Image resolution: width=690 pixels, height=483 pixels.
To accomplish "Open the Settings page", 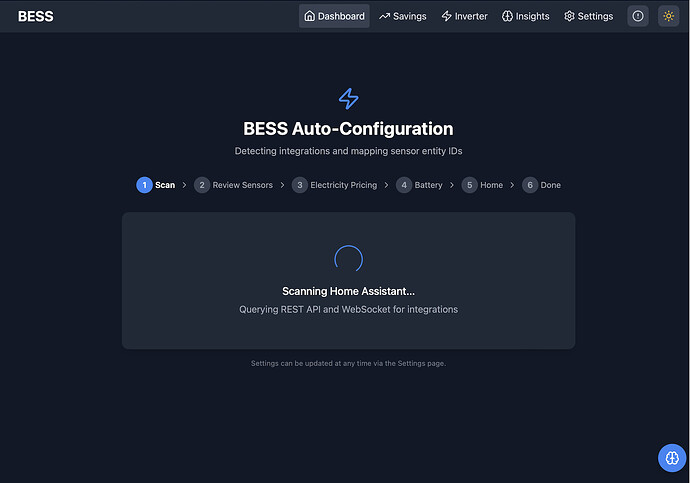I will pyautogui.click(x=588, y=16).
